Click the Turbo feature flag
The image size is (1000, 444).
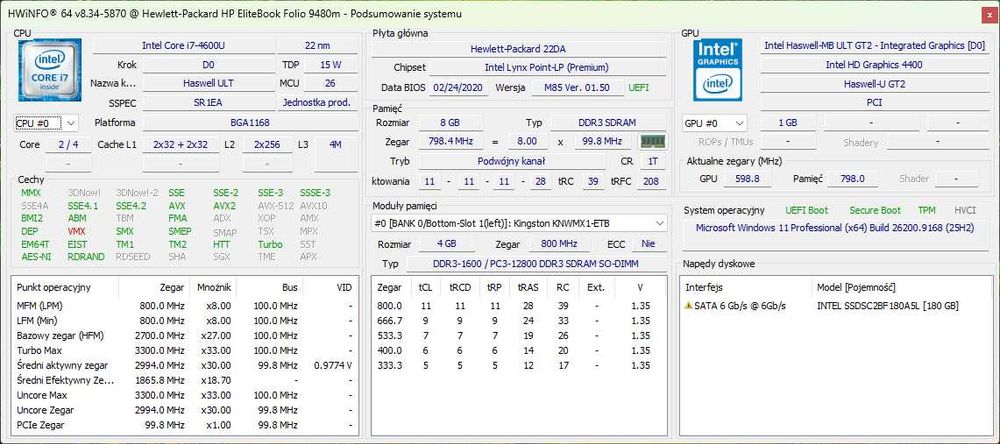click(x=270, y=244)
